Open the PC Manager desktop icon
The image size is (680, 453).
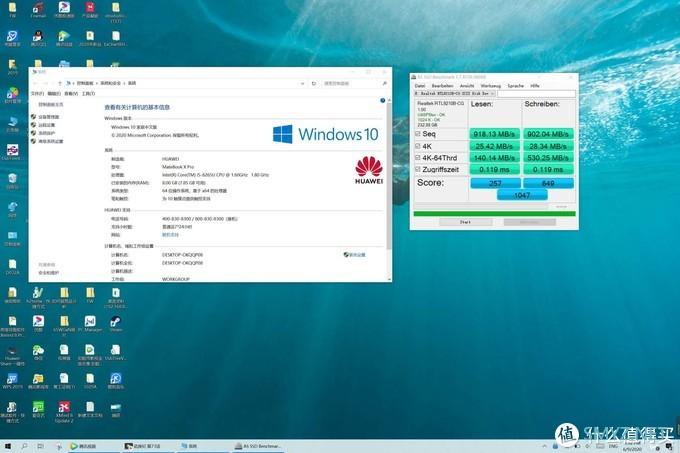click(90, 322)
